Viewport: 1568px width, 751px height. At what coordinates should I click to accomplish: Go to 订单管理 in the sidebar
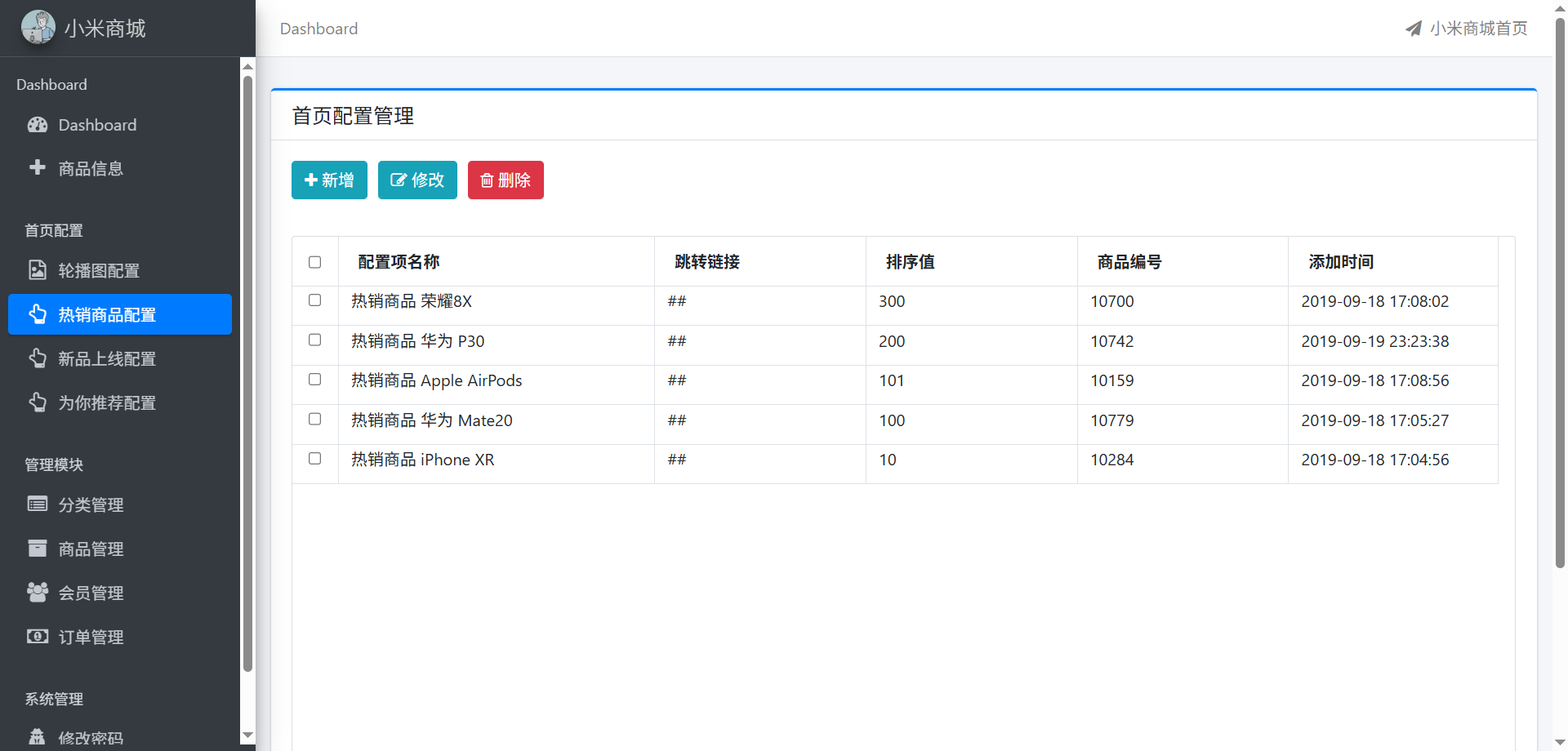tap(120, 637)
